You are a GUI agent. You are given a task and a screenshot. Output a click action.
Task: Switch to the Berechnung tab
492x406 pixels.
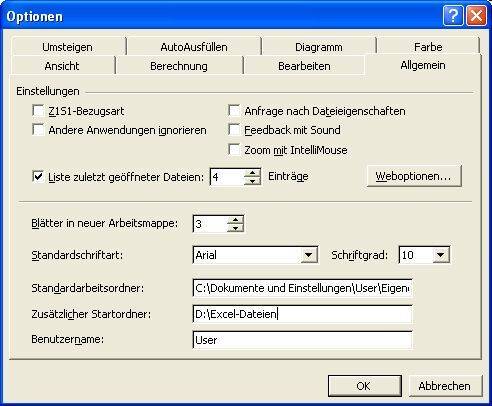pos(179,66)
